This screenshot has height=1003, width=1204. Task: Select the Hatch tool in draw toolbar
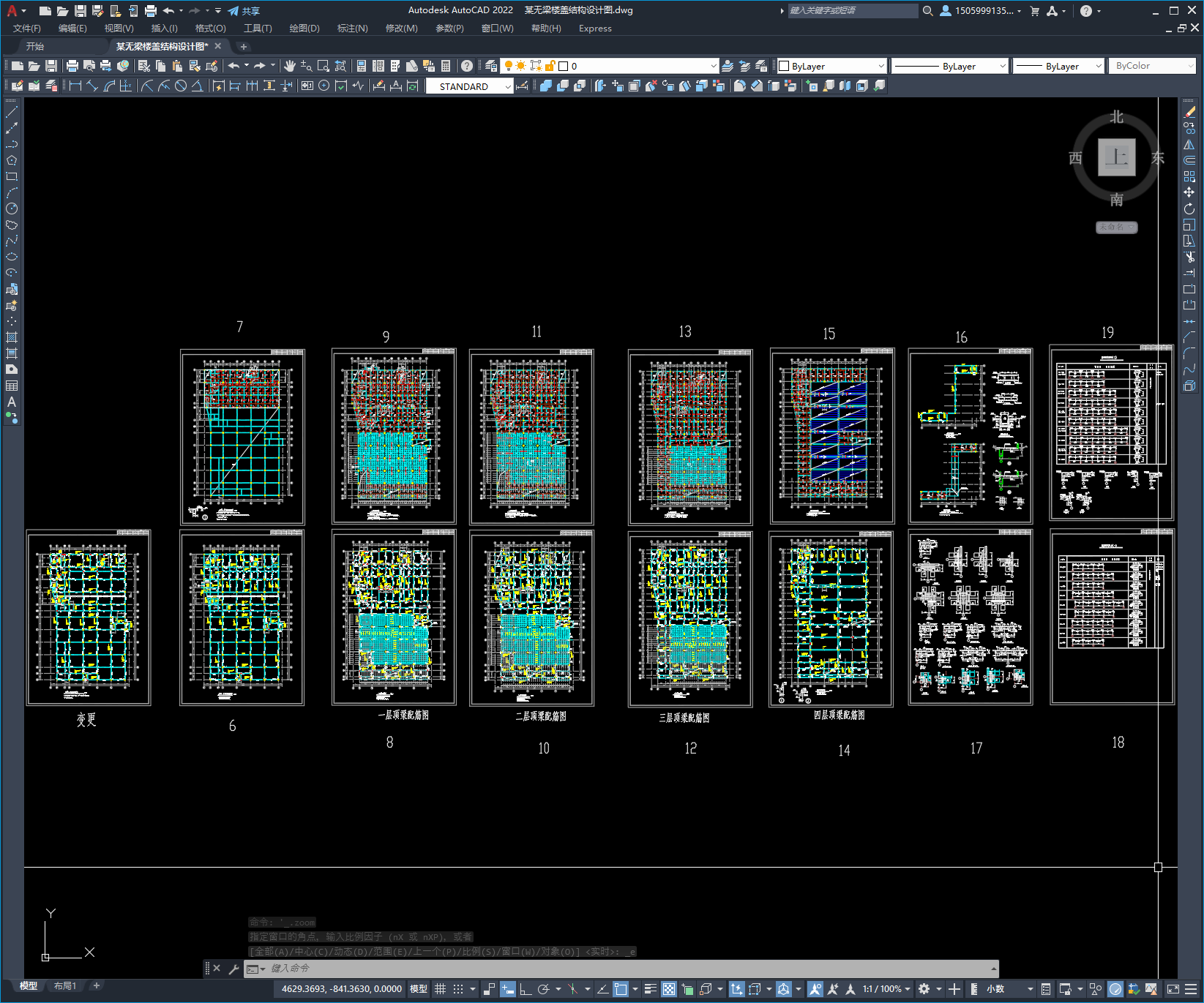pyautogui.click(x=12, y=337)
